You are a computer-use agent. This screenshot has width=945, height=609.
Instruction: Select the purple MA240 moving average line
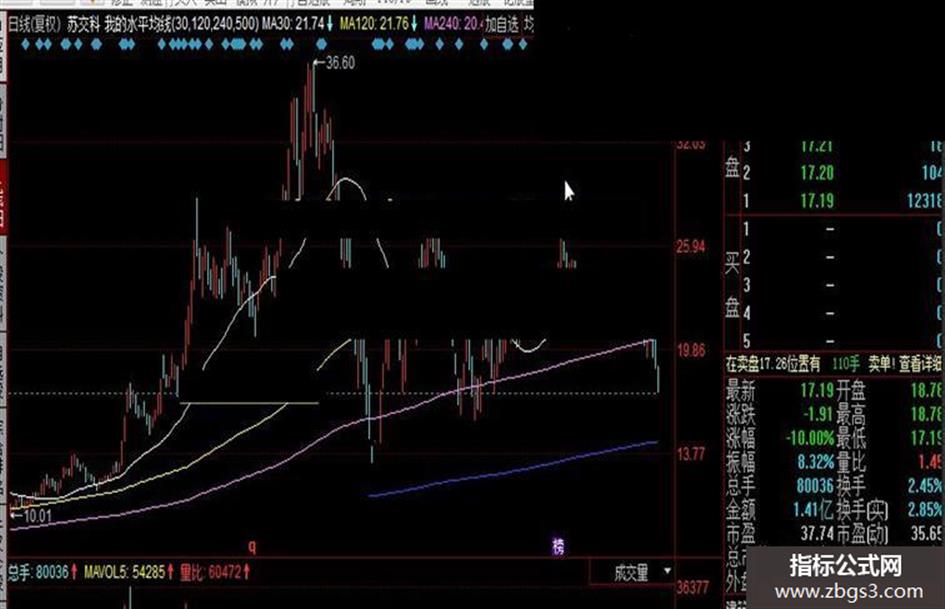(331, 434)
